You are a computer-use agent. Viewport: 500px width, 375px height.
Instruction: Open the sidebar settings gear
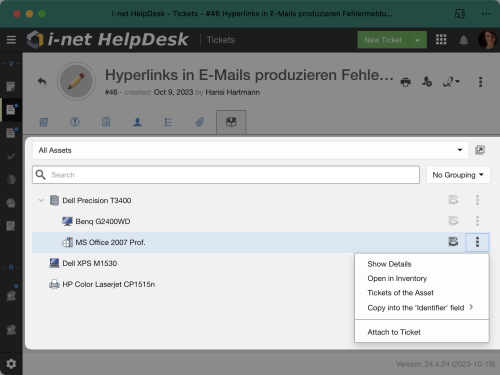pos(11,364)
